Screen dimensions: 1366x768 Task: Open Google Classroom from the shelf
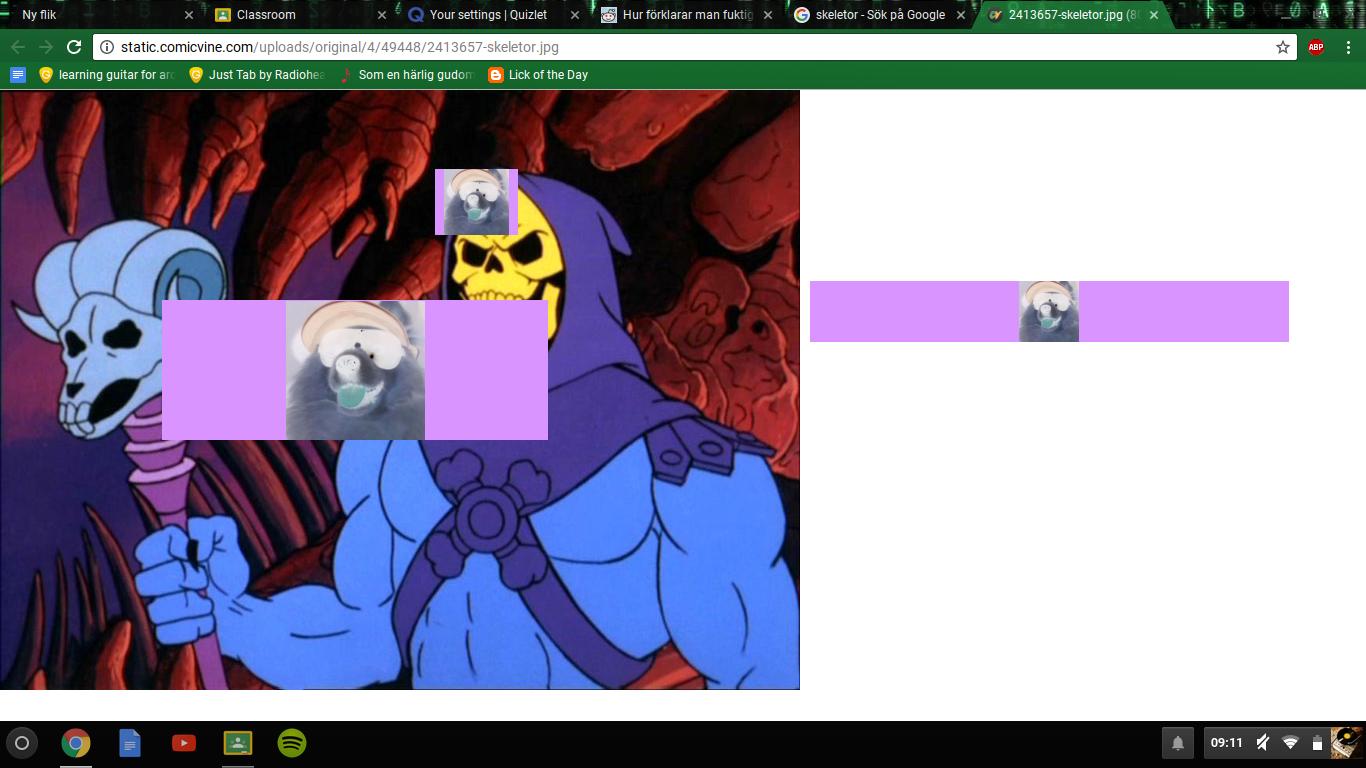238,743
